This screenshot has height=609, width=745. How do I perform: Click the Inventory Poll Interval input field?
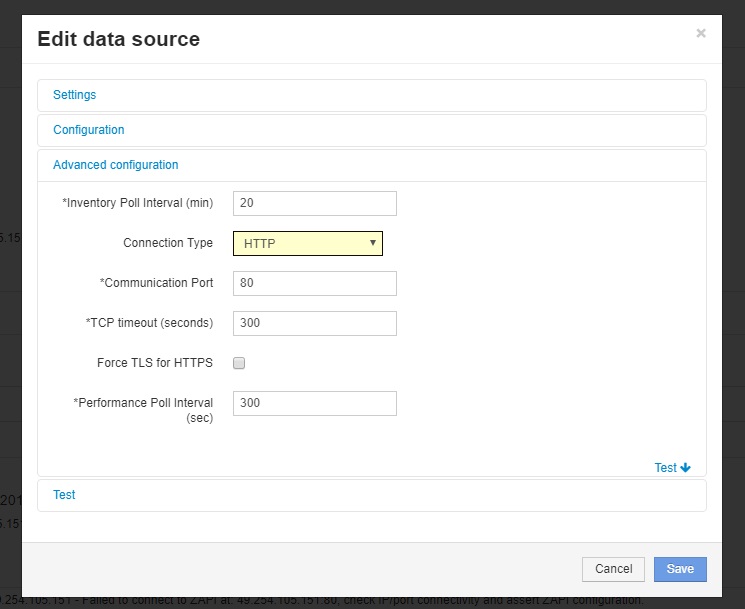click(x=314, y=203)
